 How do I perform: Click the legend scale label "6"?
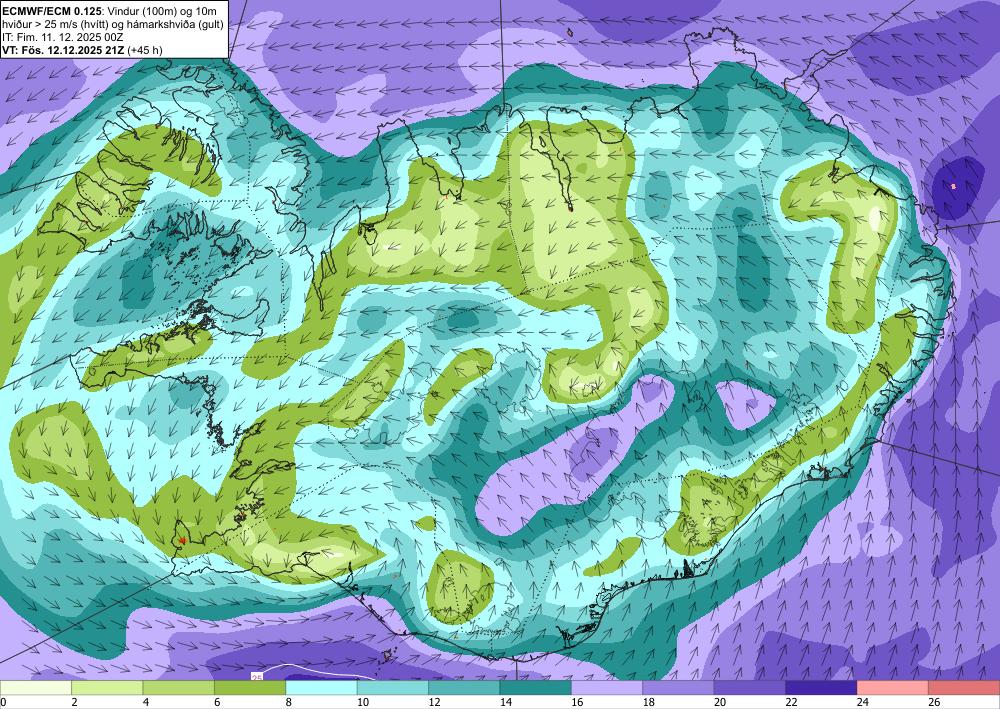point(217,702)
